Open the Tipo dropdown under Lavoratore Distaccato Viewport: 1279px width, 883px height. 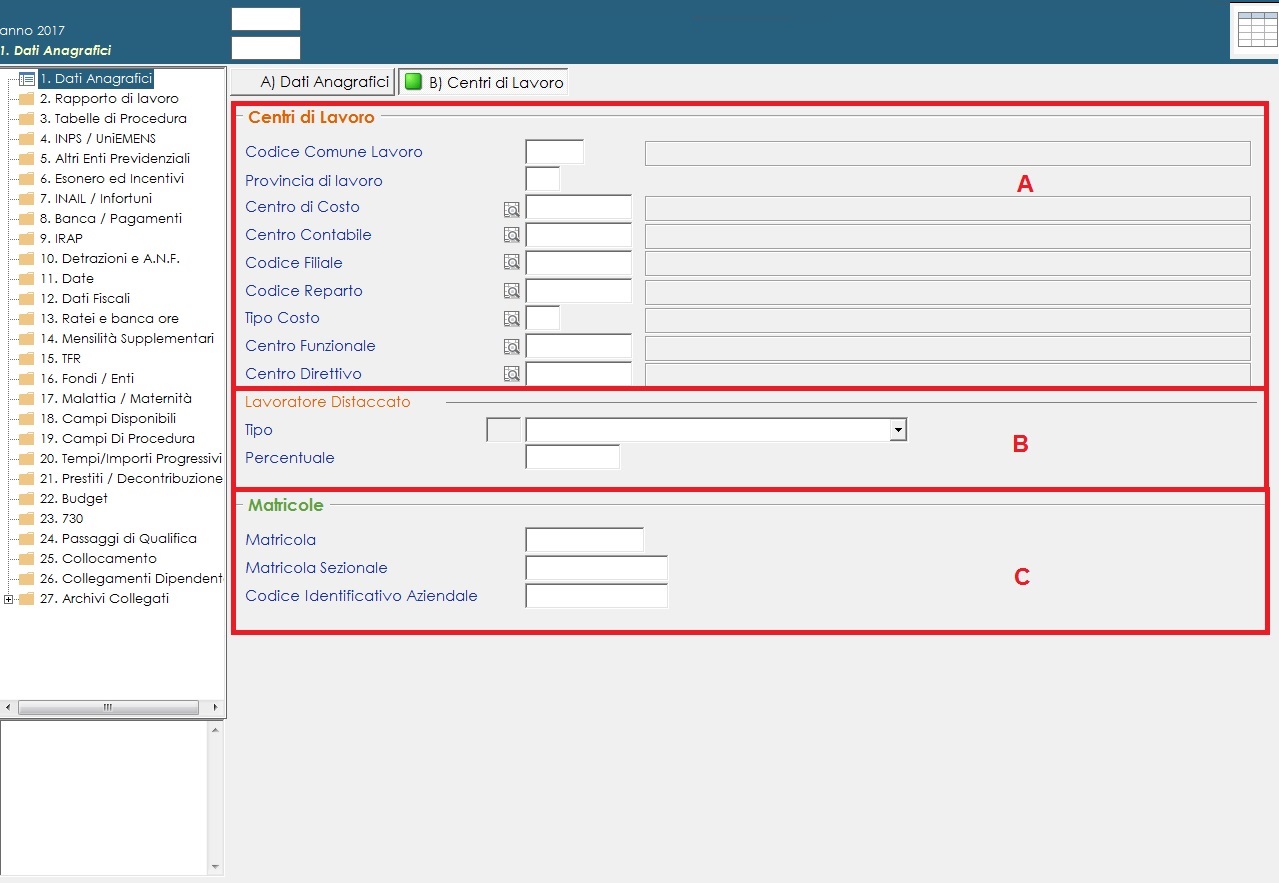[898, 430]
